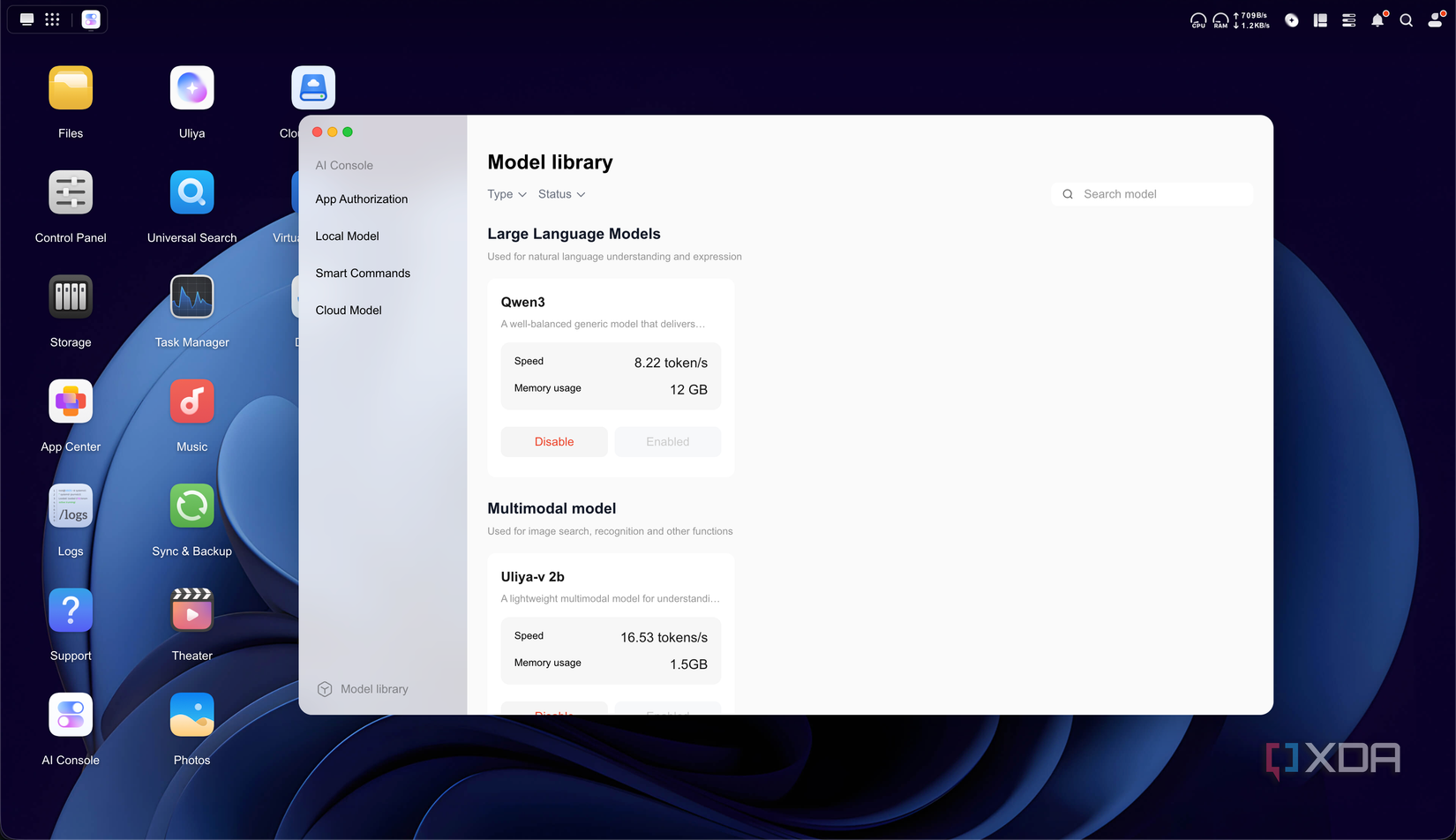The width and height of the screenshot is (1456, 840).
Task: Open Model library at sidebar bottom
Action: [364, 689]
